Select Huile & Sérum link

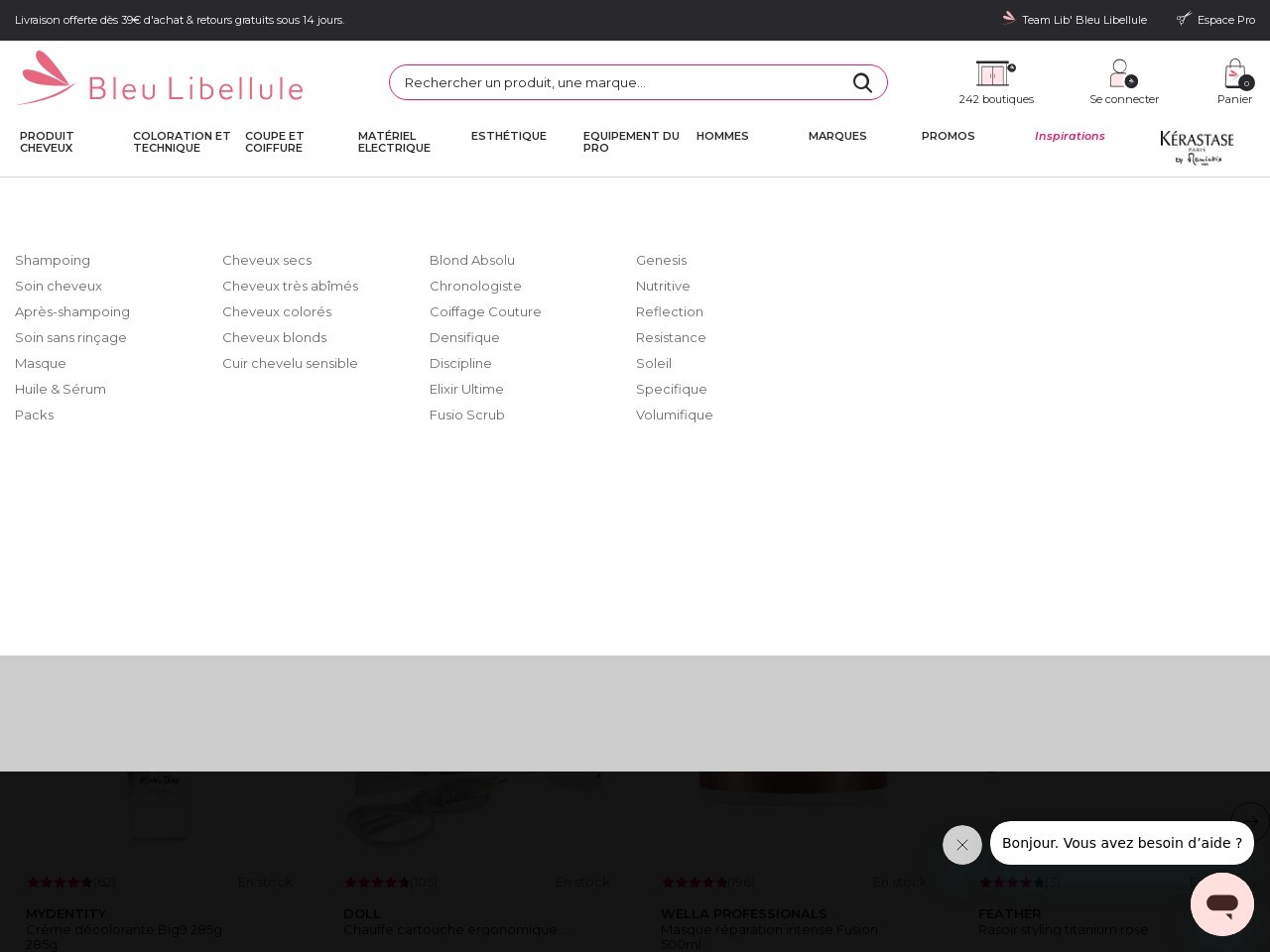pyautogui.click(x=61, y=389)
